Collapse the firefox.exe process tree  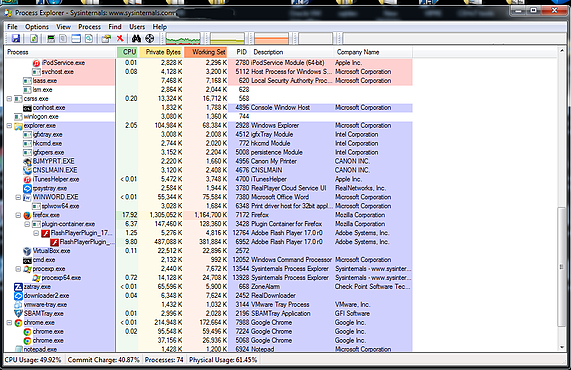coord(18,215)
